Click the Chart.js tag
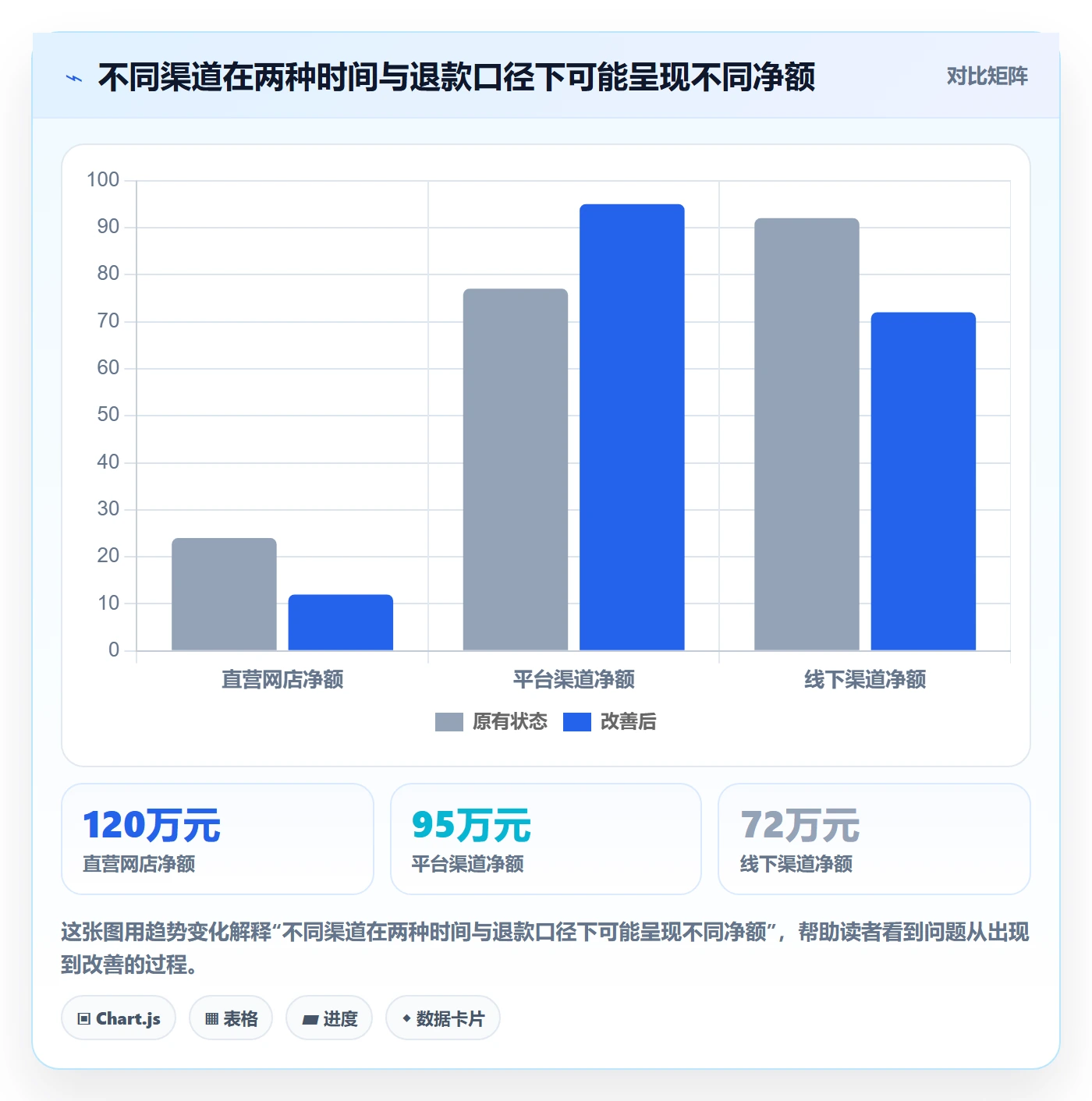Screen dimensions: 1092x1101 [119, 1018]
